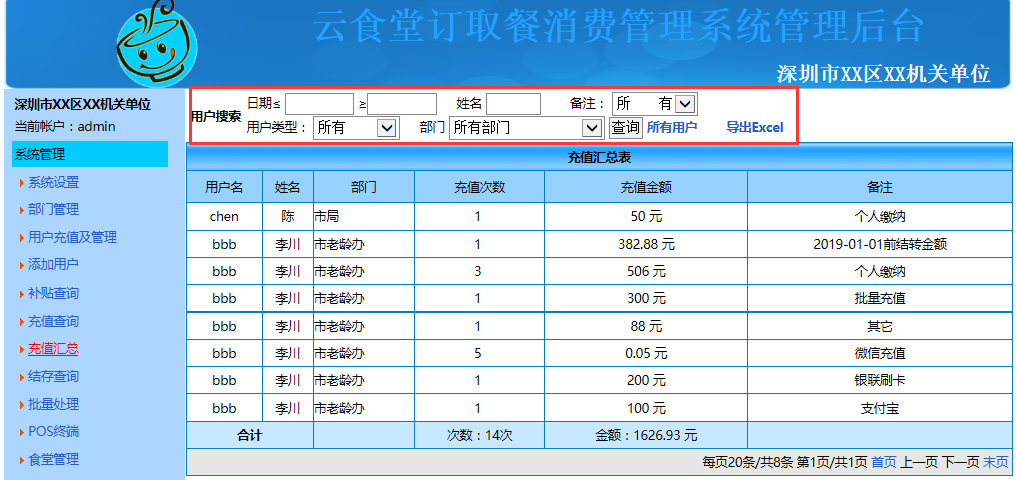Open 部门管理 in the sidebar
The height and width of the screenshot is (480, 1016).
coord(53,209)
